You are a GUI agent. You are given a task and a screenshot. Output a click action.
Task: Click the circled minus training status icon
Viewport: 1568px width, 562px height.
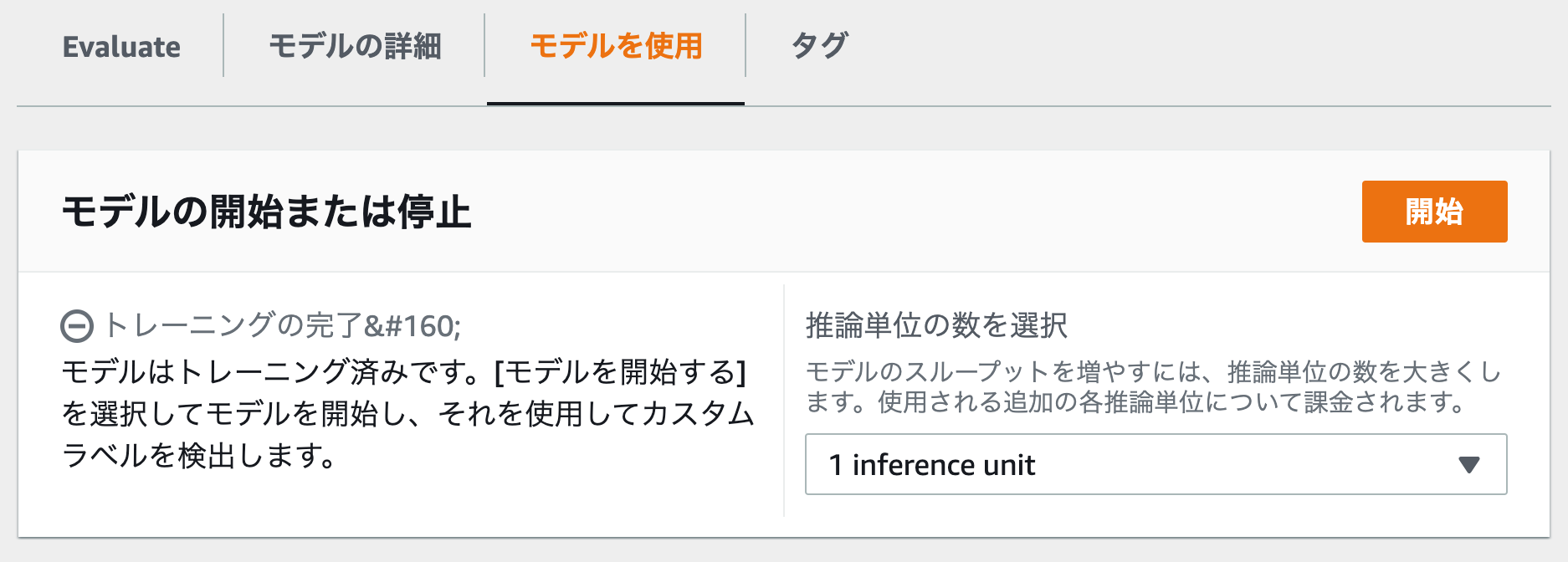77,326
